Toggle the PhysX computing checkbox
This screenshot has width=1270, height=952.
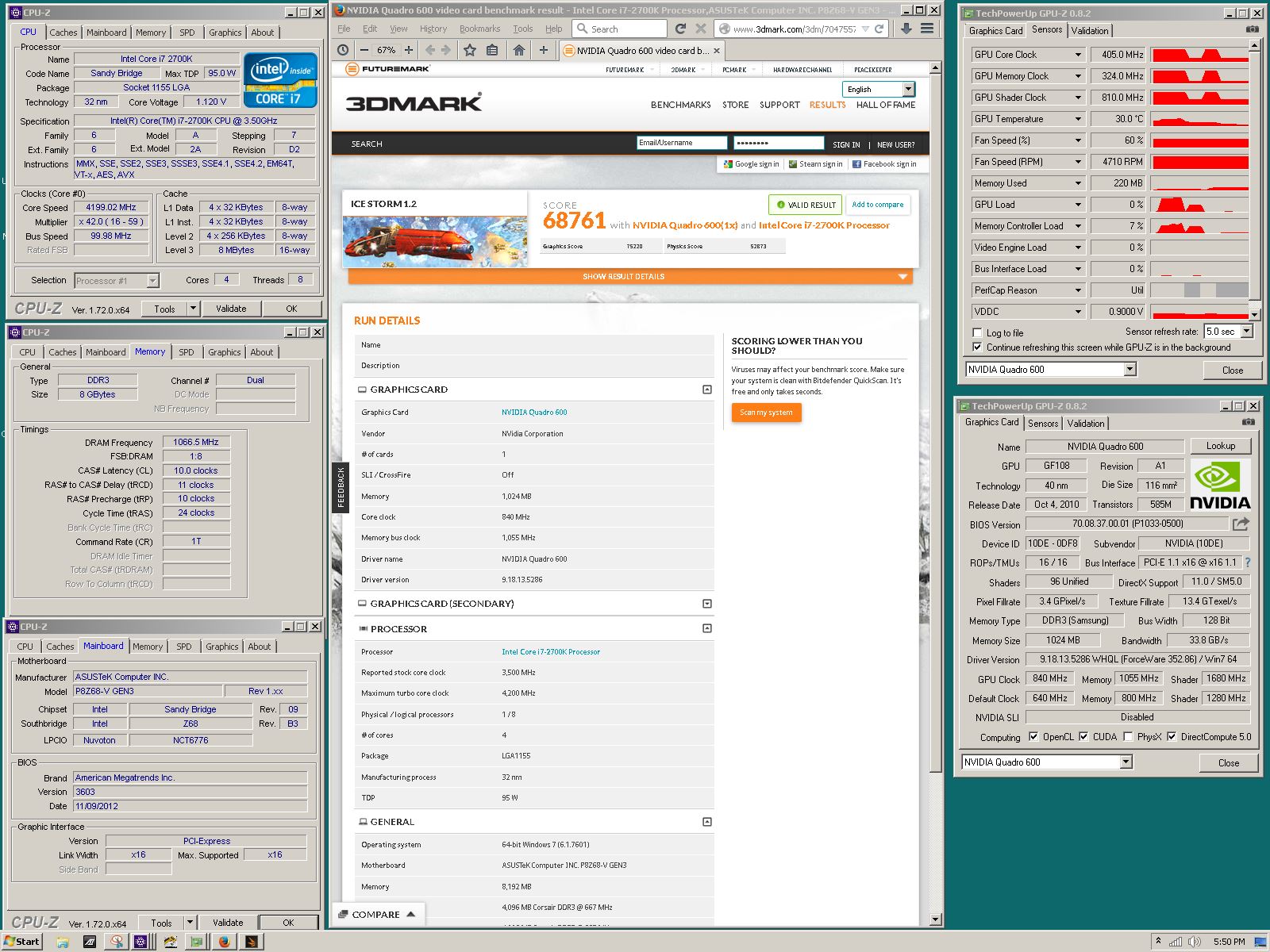[1128, 736]
